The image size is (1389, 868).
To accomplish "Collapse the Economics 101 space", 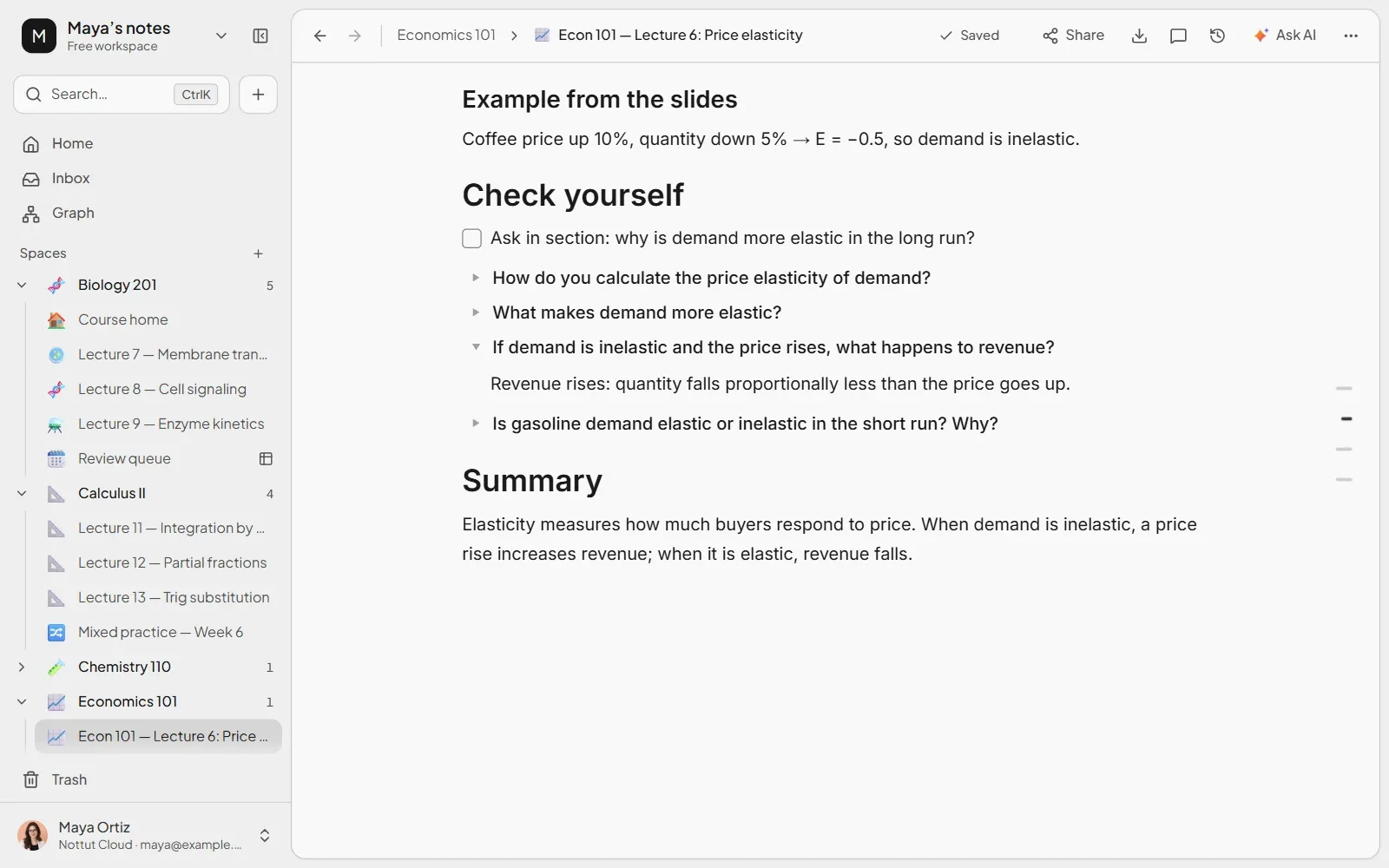I will [22, 701].
